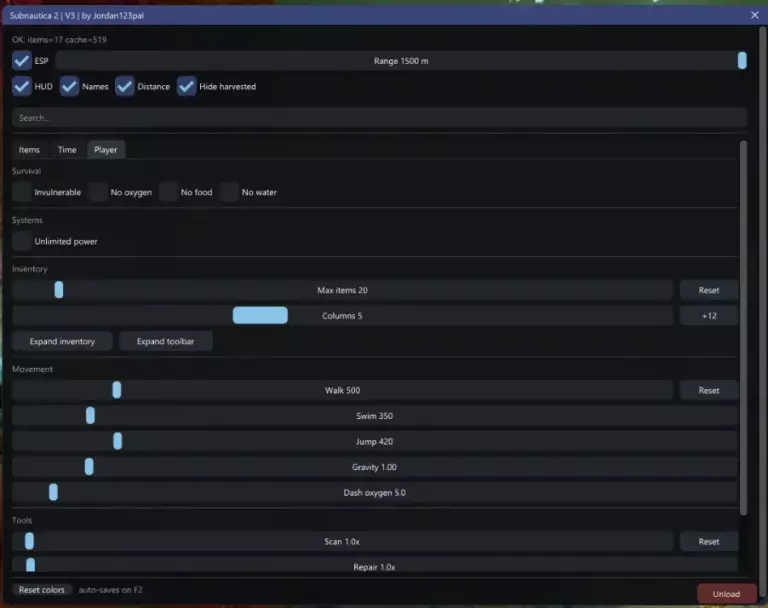Toggle the Distance checkbox
The width and height of the screenshot is (768, 608).
coord(124,86)
